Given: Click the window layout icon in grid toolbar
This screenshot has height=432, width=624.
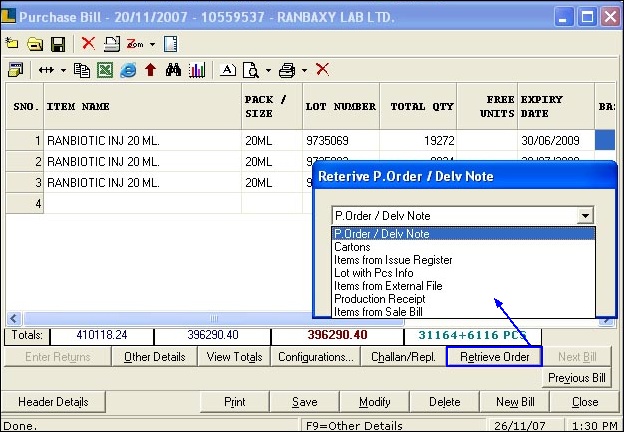Looking at the screenshot, I should 16,70.
